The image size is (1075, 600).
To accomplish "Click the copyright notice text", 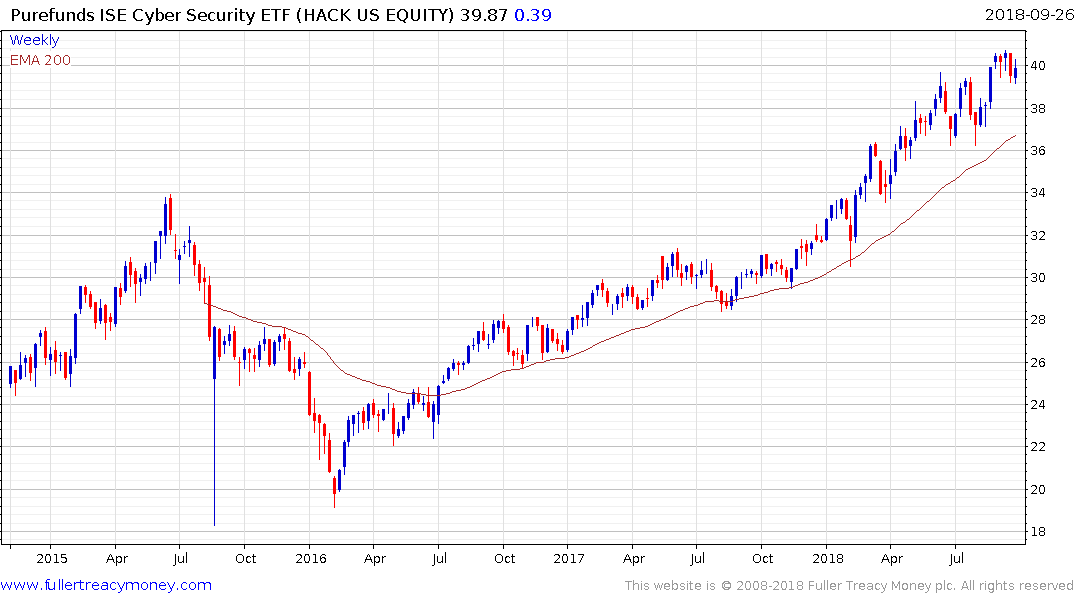I will 849,586.
